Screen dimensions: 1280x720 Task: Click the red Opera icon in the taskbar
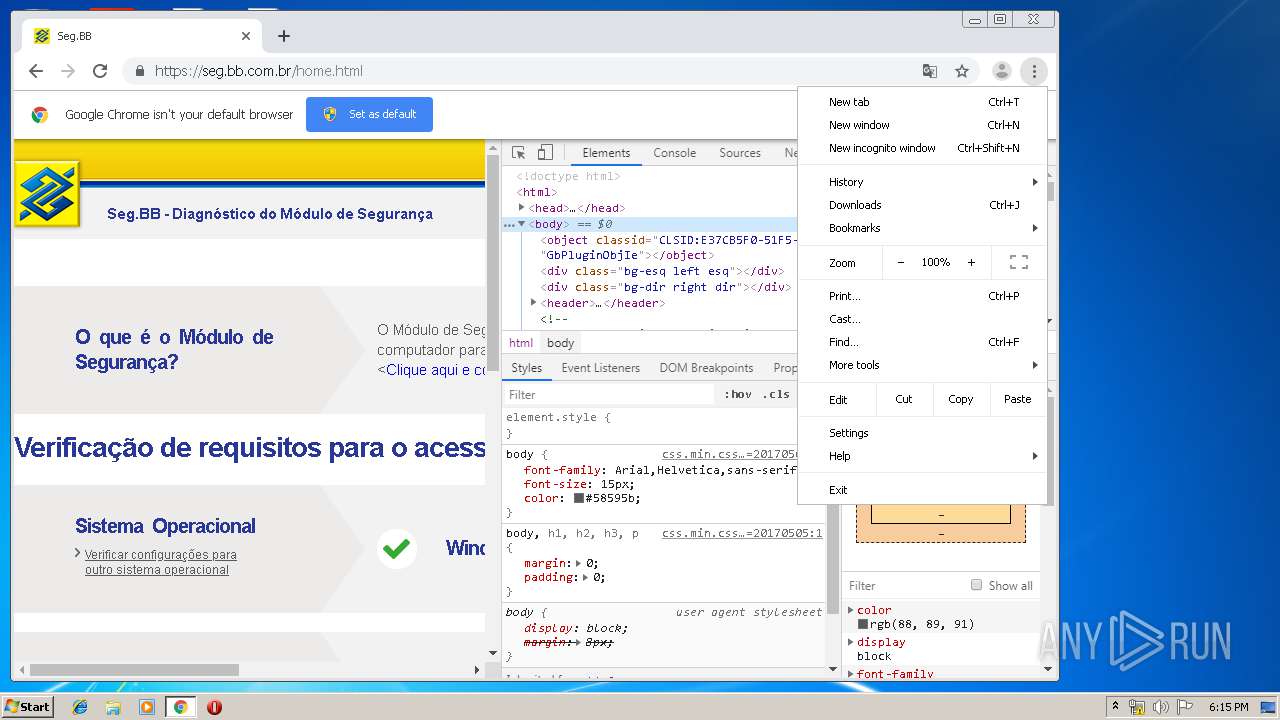tap(214, 707)
